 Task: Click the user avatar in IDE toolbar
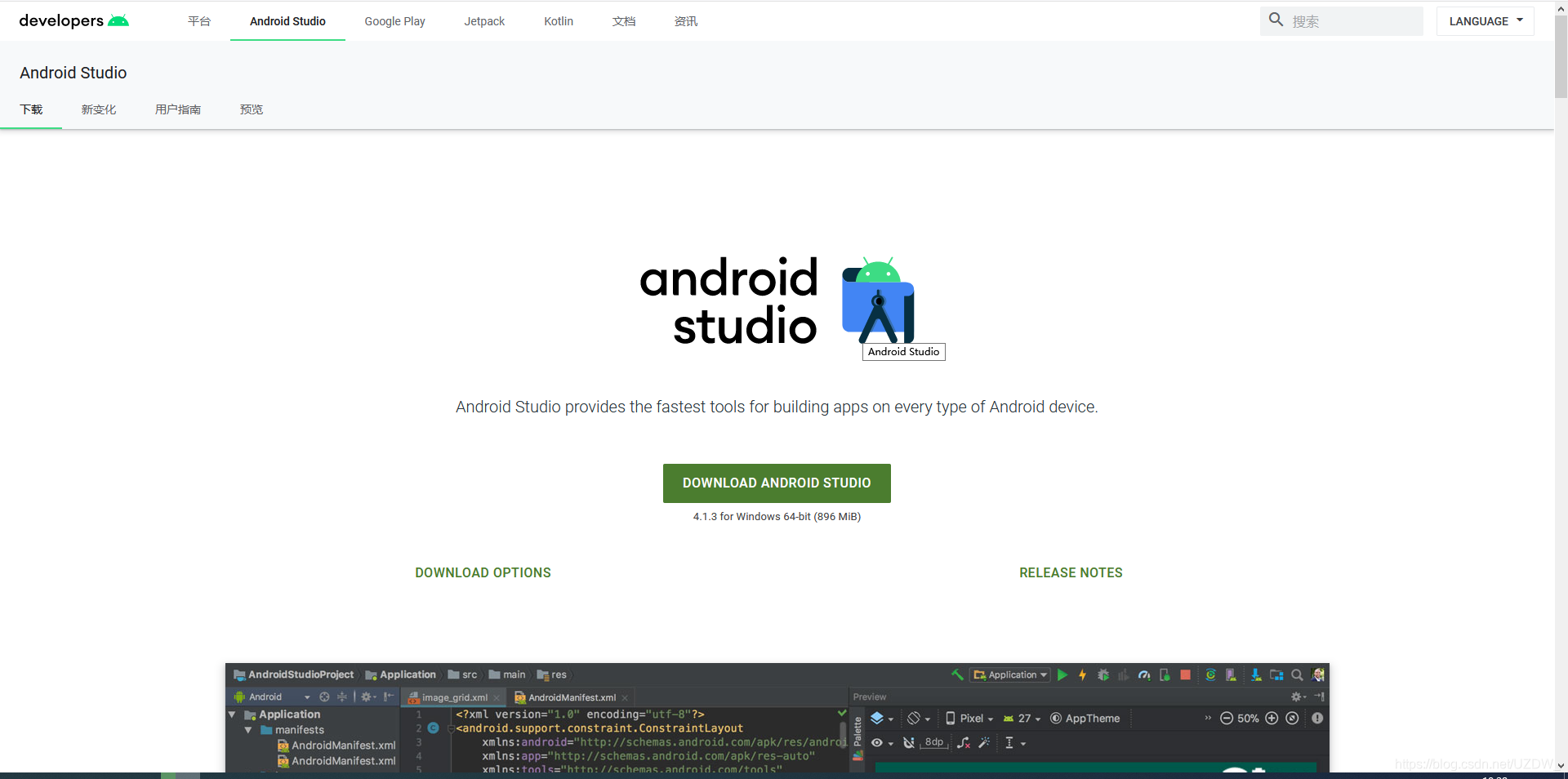[x=1318, y=674]
